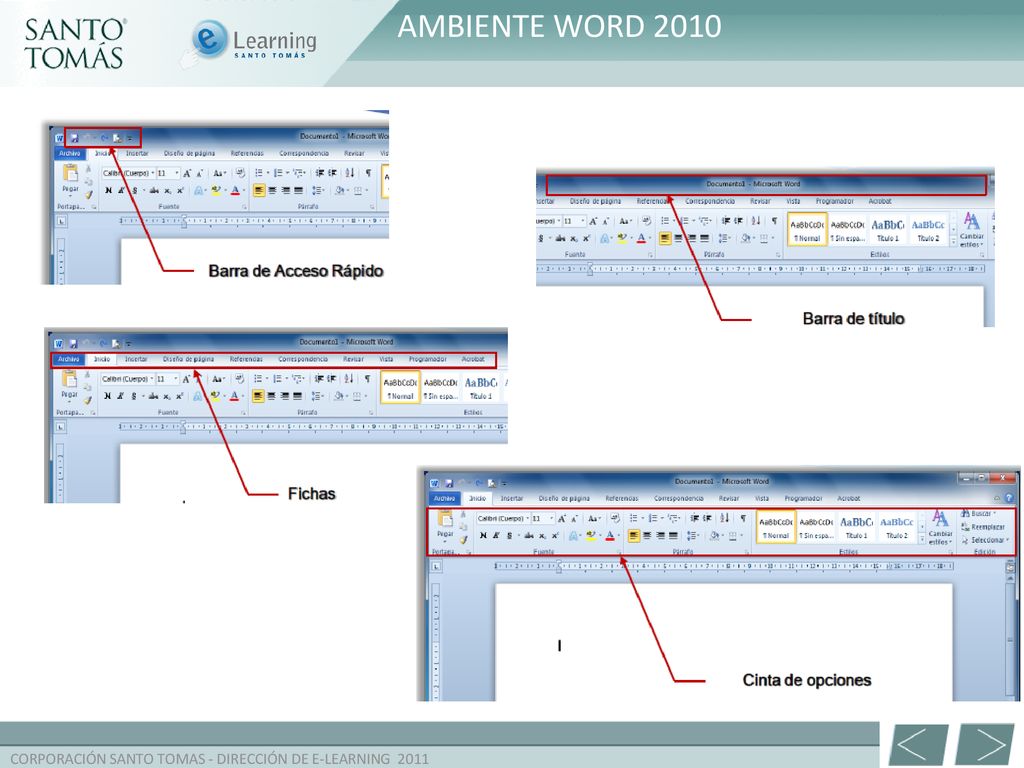The image size is (1024, 768).
Task: Toggle paragraph marks pilcrow in Cinta de opciones screenshot
Action: [x=743, y=519]
